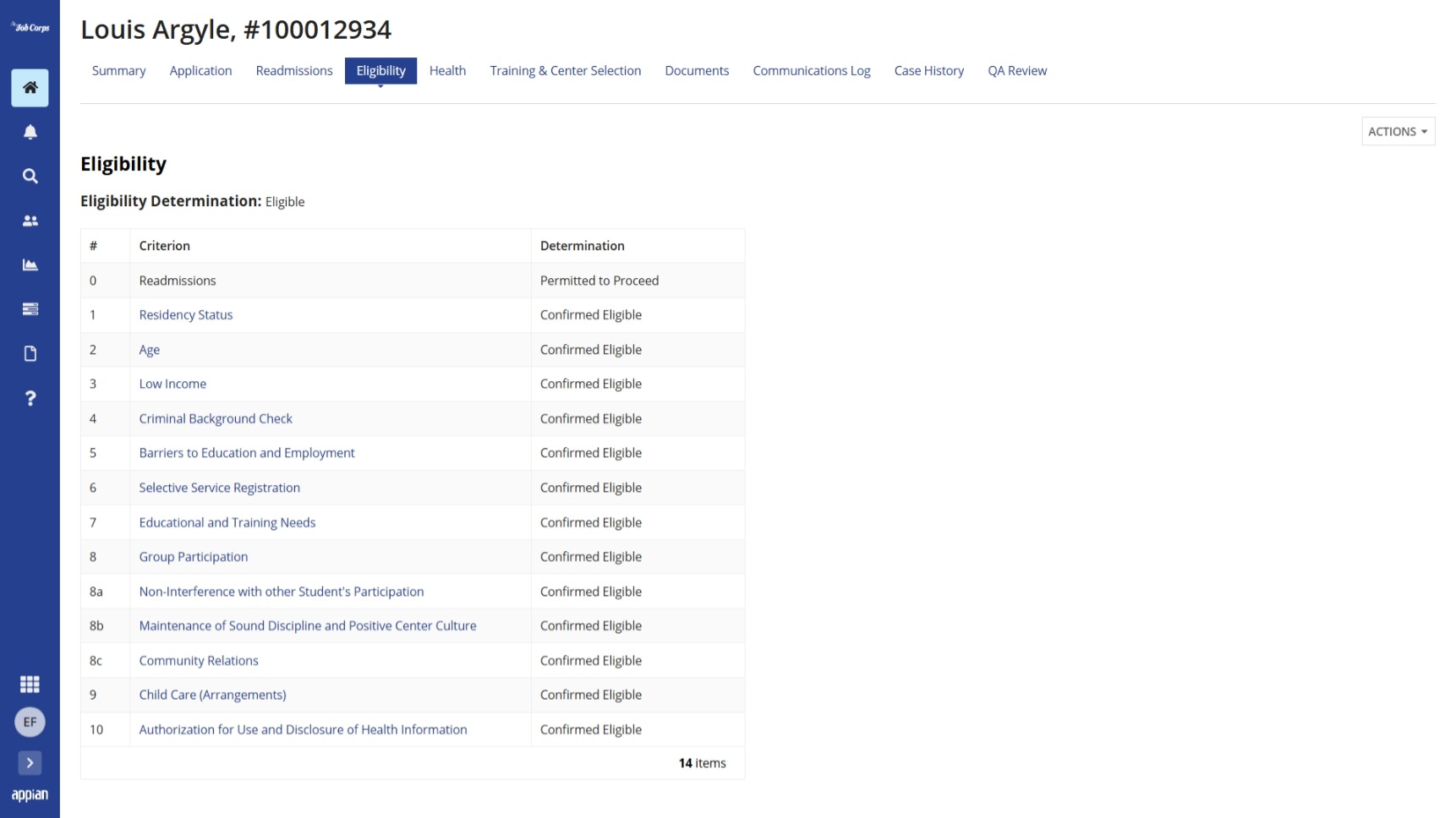Screen dimensions: 1456x818
Task: Switch to the Health tab
Action: click(x=447, y=71)
